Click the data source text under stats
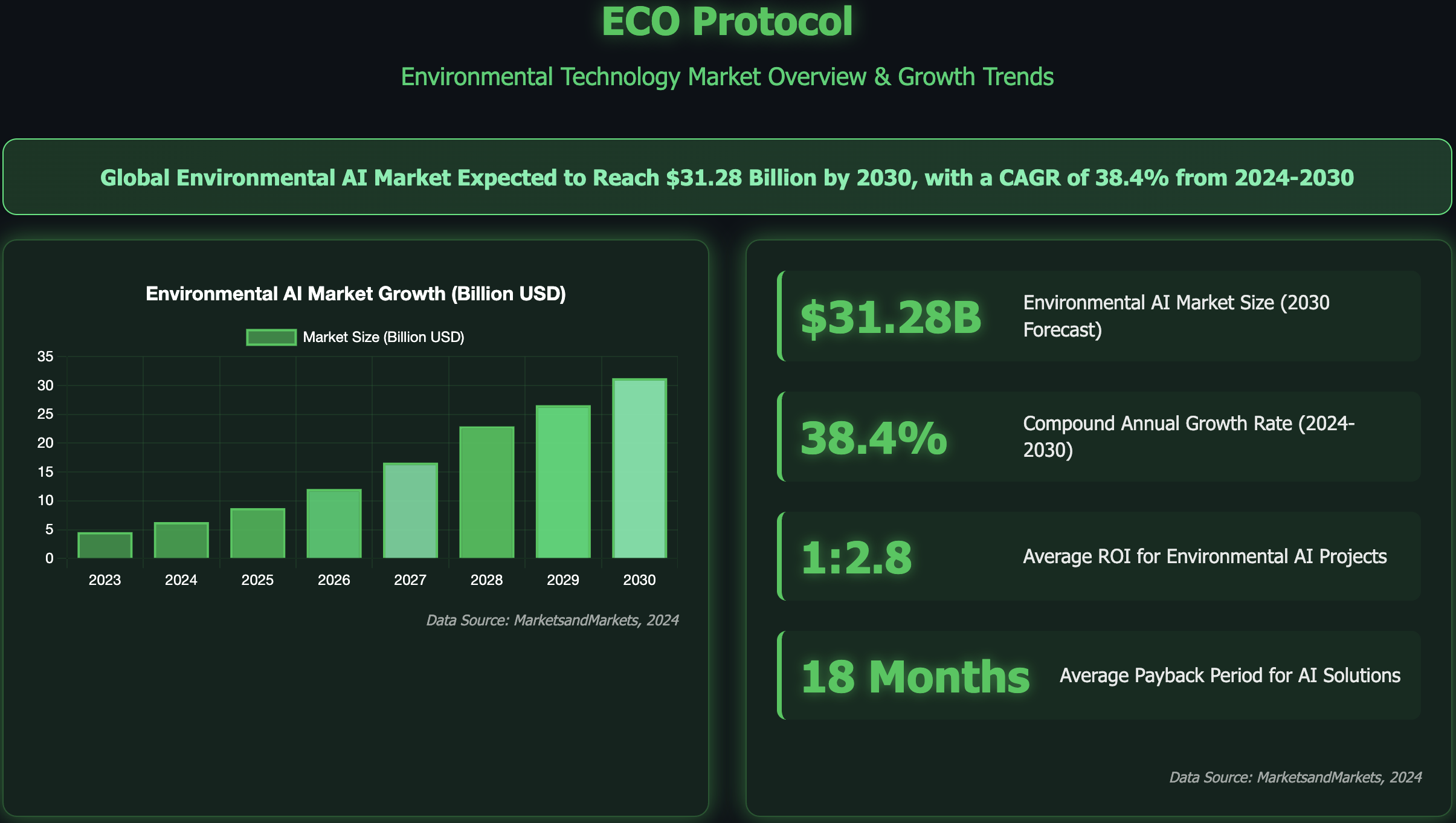Screen dimensions: 1456x823 coord(1295,777)
